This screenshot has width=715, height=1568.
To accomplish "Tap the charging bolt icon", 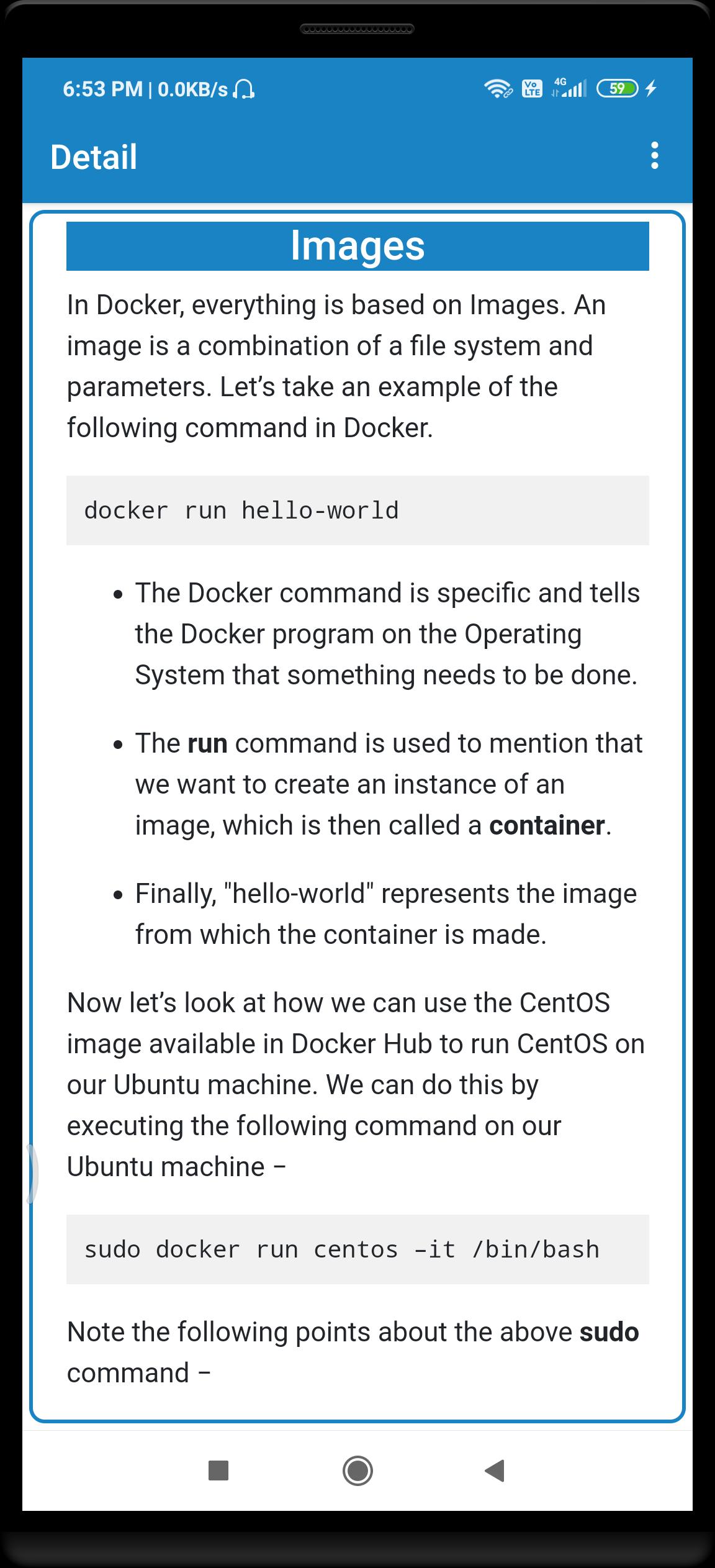I will click(650, 89).
